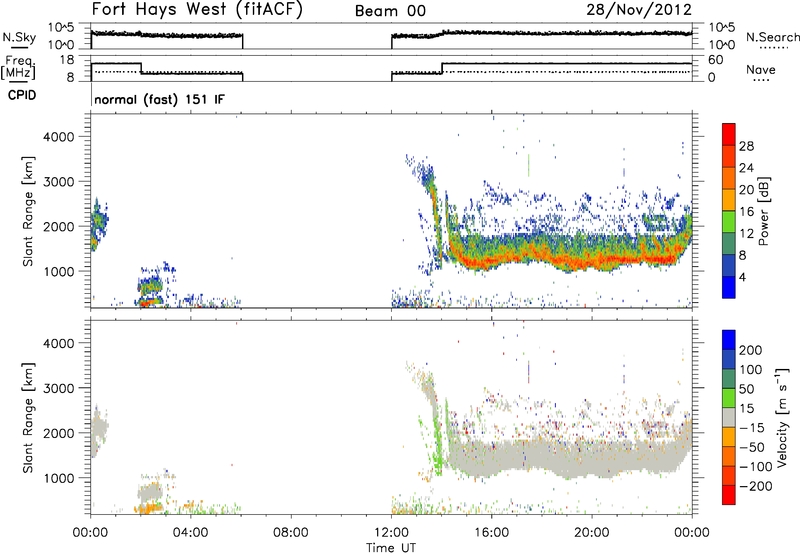800x554 pixels.
Task: Click the '60' Nave axis value
Action: click(716, 60)
